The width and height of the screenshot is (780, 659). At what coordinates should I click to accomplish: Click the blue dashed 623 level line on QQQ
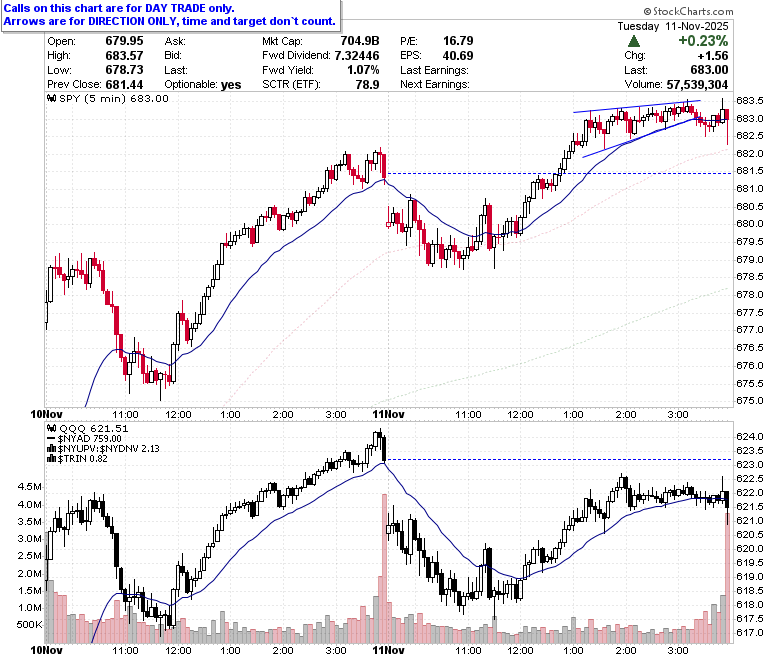560,460
